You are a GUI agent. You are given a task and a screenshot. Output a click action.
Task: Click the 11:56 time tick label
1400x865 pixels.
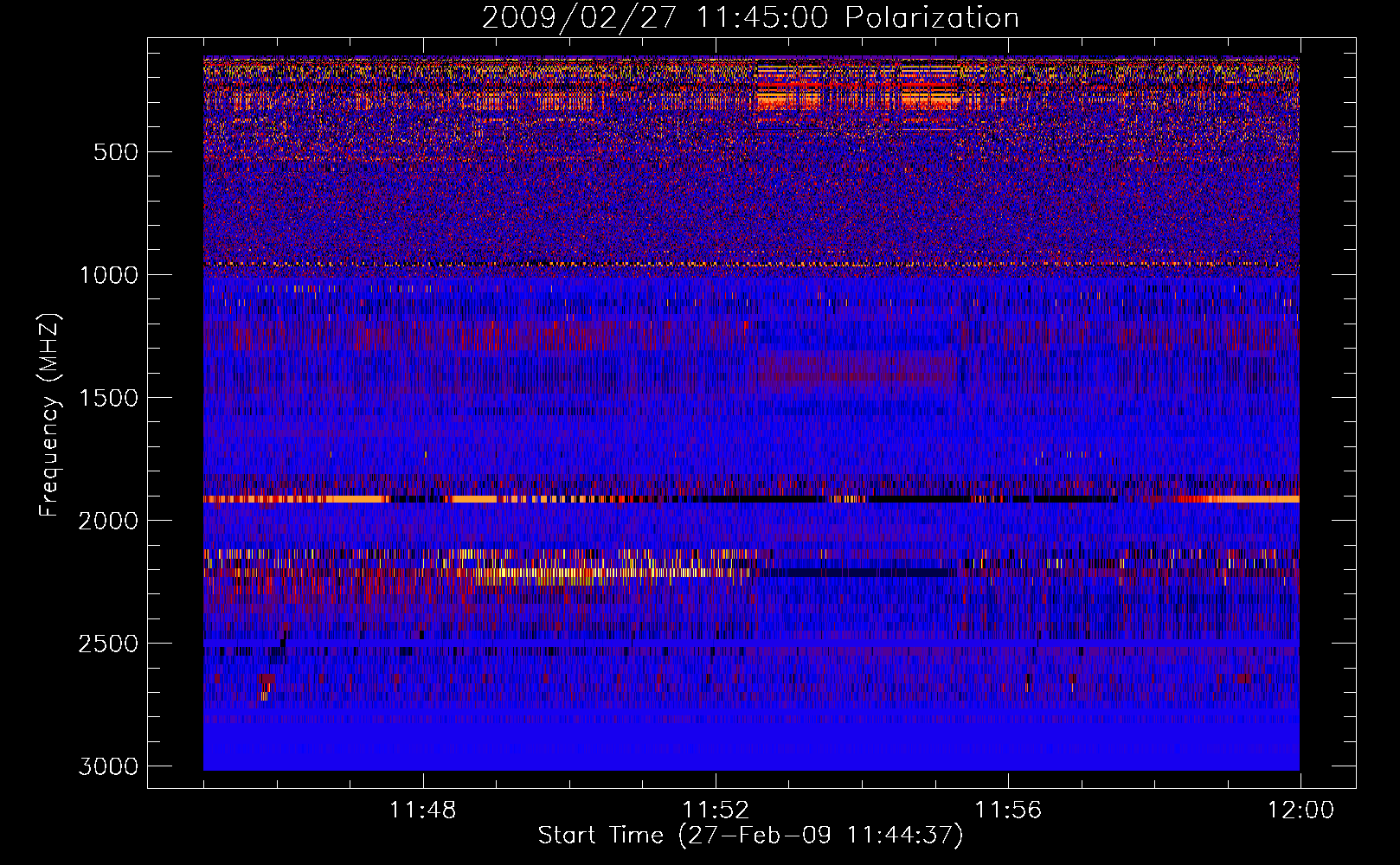1008,811
